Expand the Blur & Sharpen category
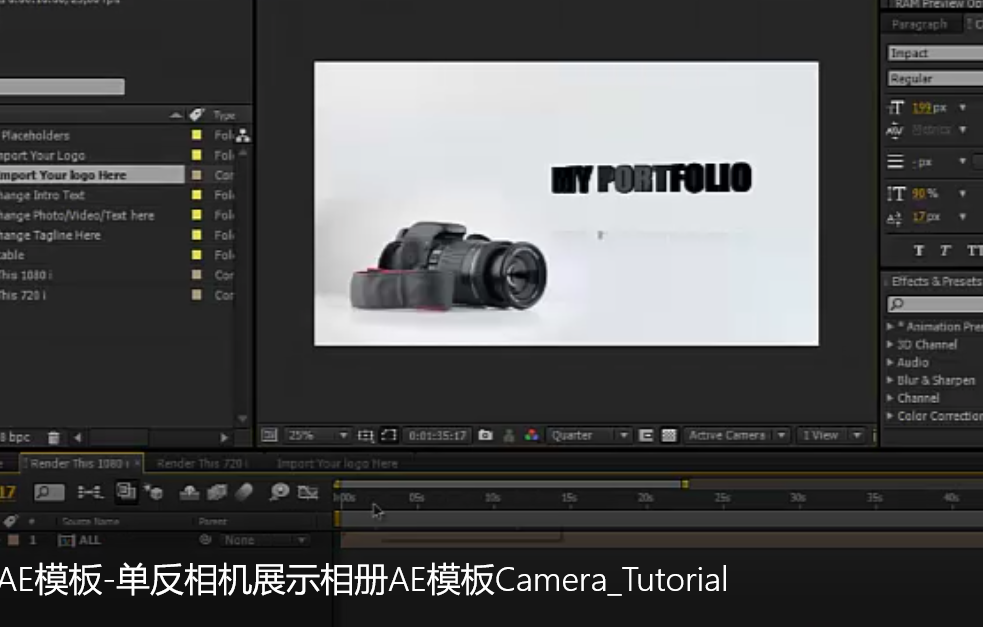Viewport: 983px width, 627px height. 890,380
